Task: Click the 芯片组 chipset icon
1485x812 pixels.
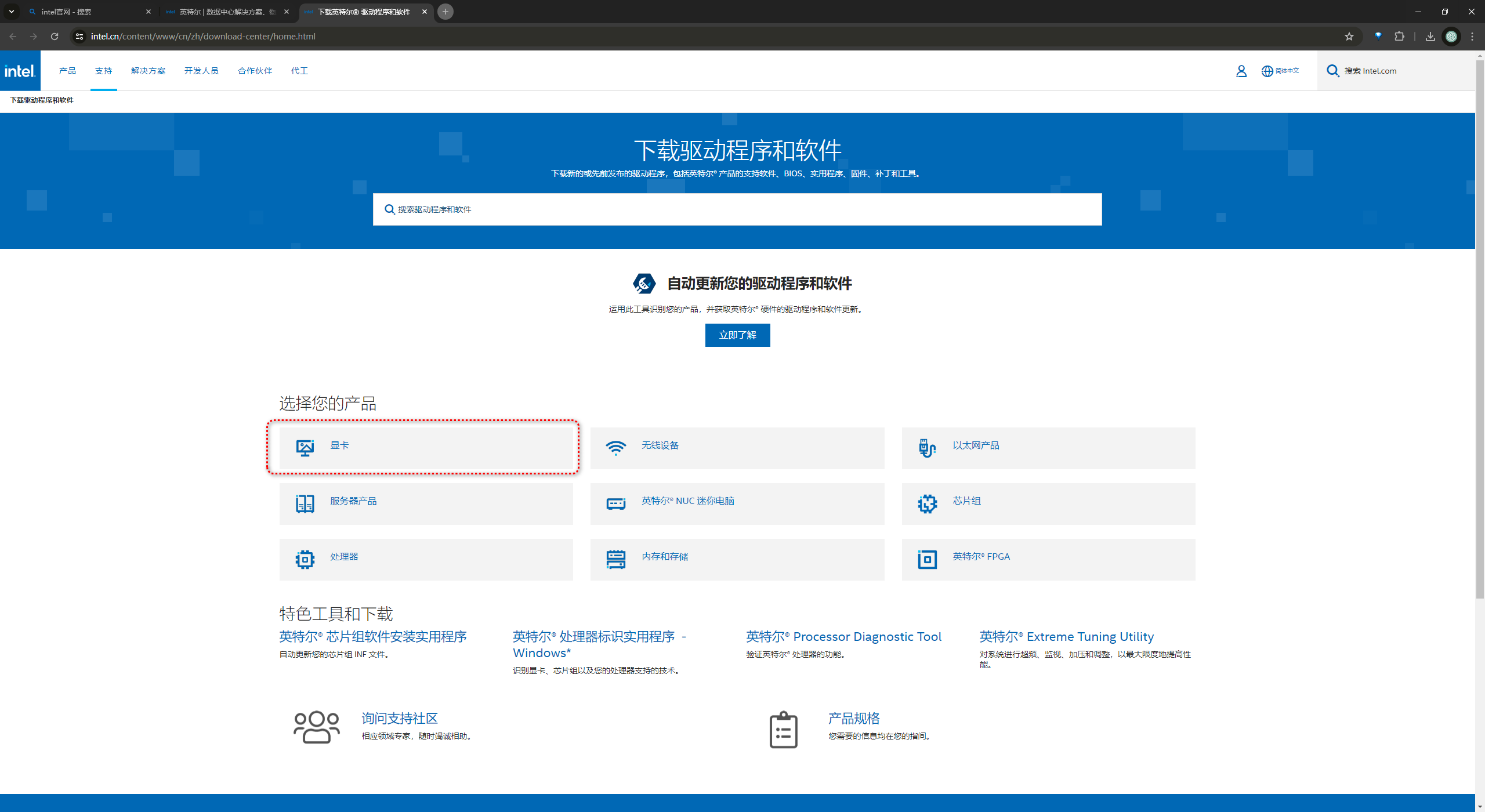Action: pos(927,503)
